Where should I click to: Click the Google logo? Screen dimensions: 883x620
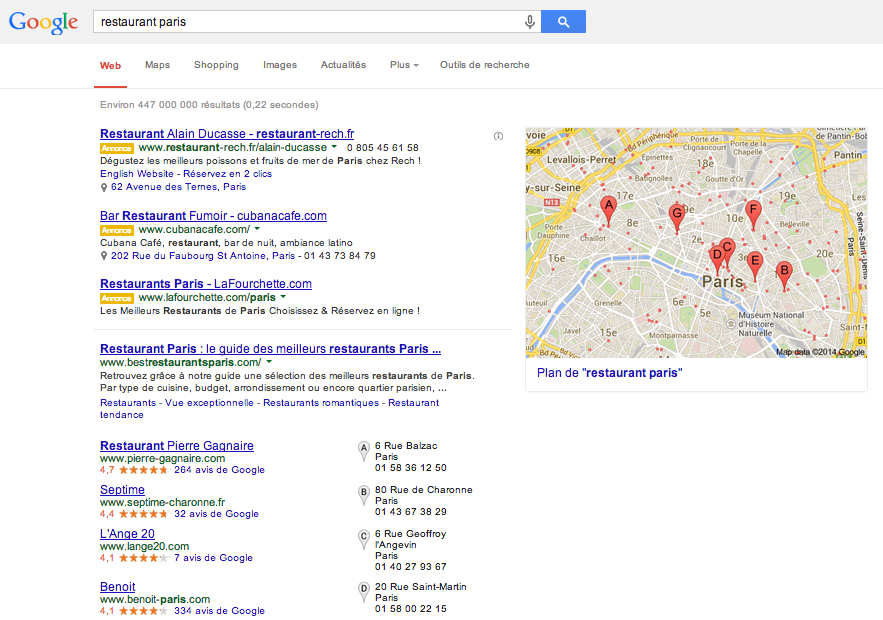click(x=43, y=23)
